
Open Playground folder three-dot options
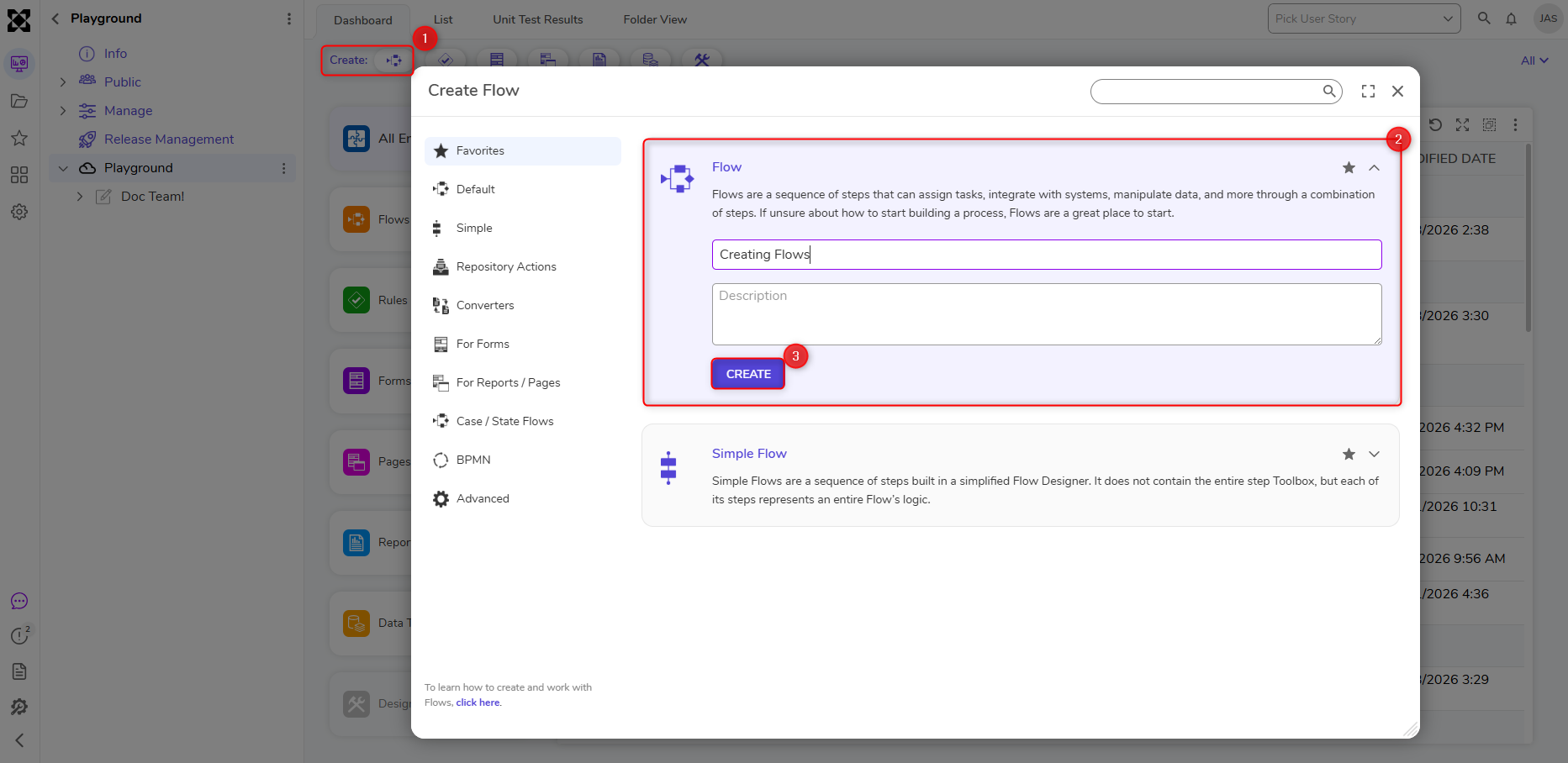pyautogui.click(x=283, y=168)
